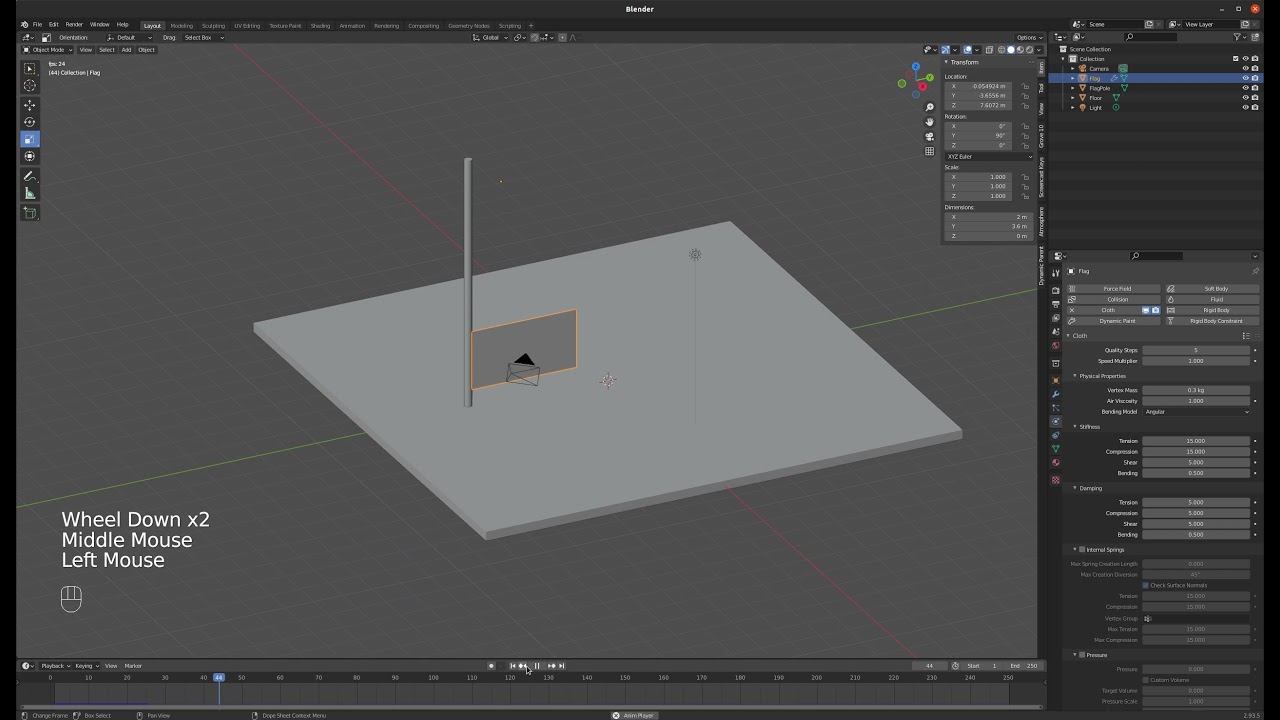Click the pan view hand icon
Screen dimensions: 1280x720
coord(929,122)
